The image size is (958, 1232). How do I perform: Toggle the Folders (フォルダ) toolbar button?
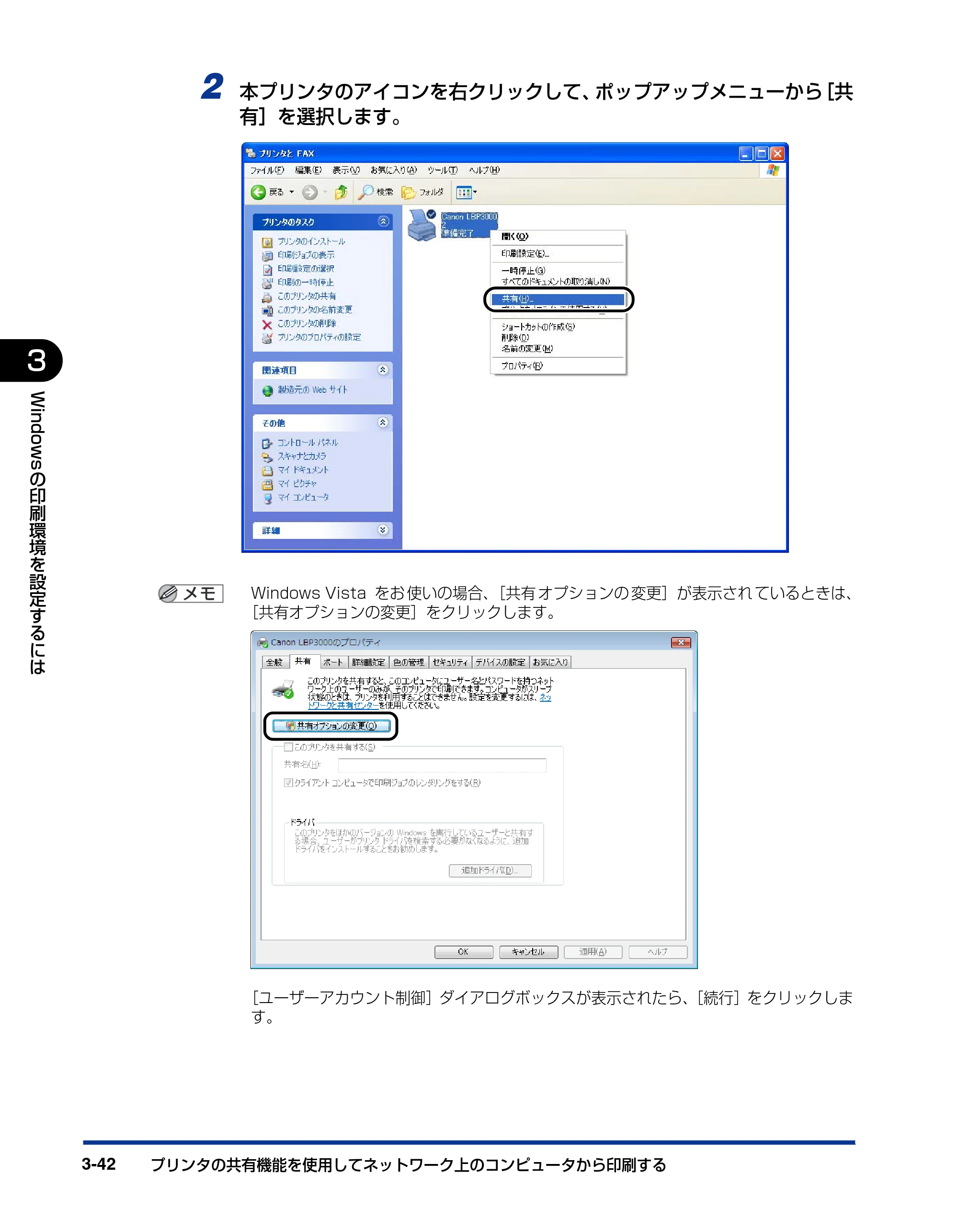coord(422,193)
